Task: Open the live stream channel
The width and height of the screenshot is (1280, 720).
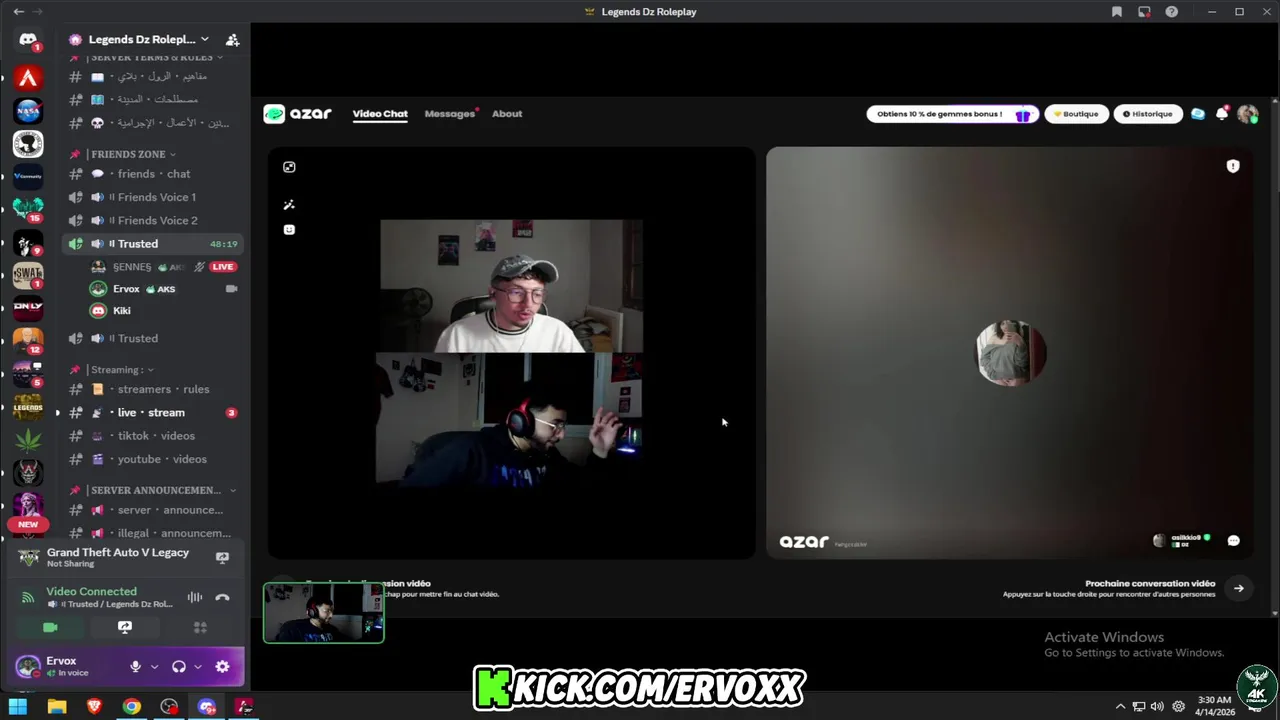Action: pyautogui.click(x=152, y=413)
